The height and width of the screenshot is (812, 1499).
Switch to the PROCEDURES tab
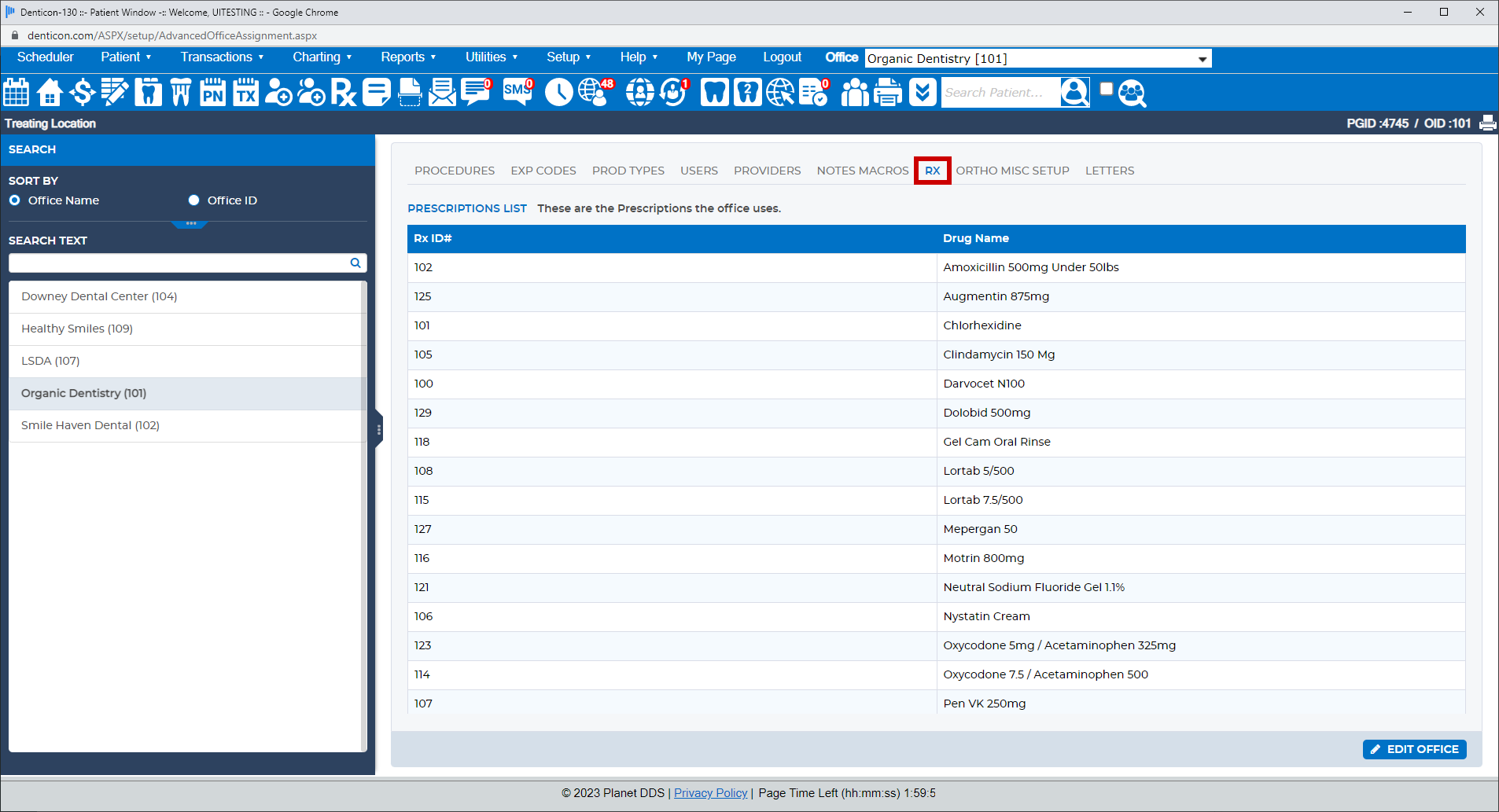click(x=455, y=171)
